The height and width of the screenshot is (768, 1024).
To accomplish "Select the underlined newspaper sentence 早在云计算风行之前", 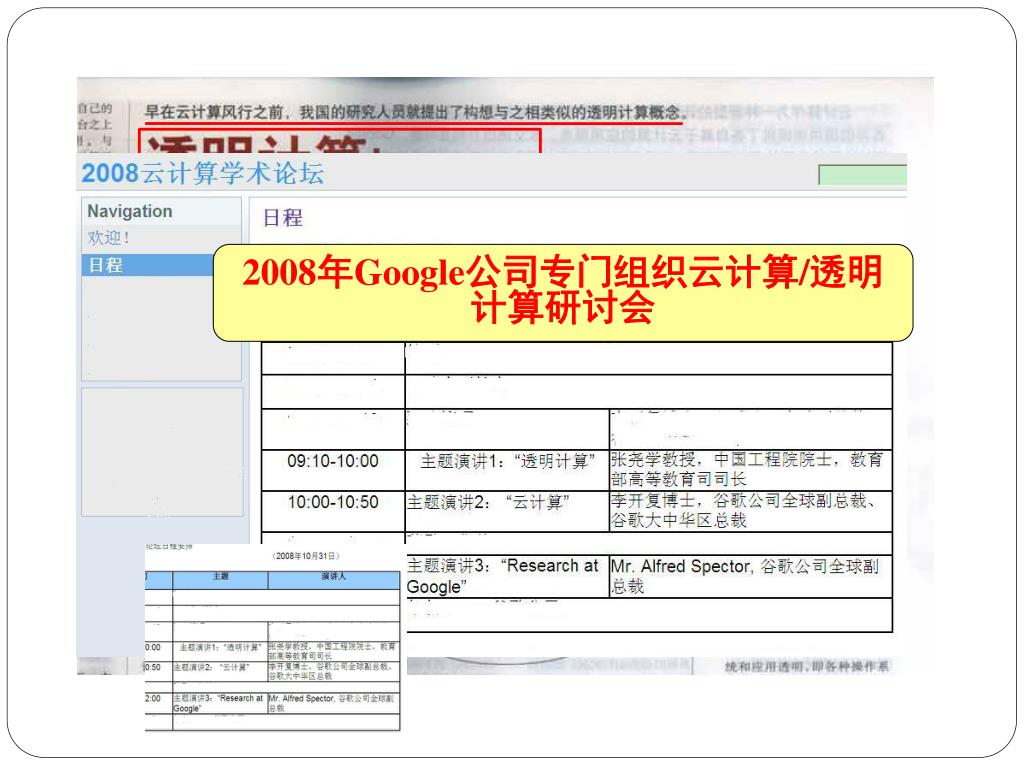I will 413,112.
